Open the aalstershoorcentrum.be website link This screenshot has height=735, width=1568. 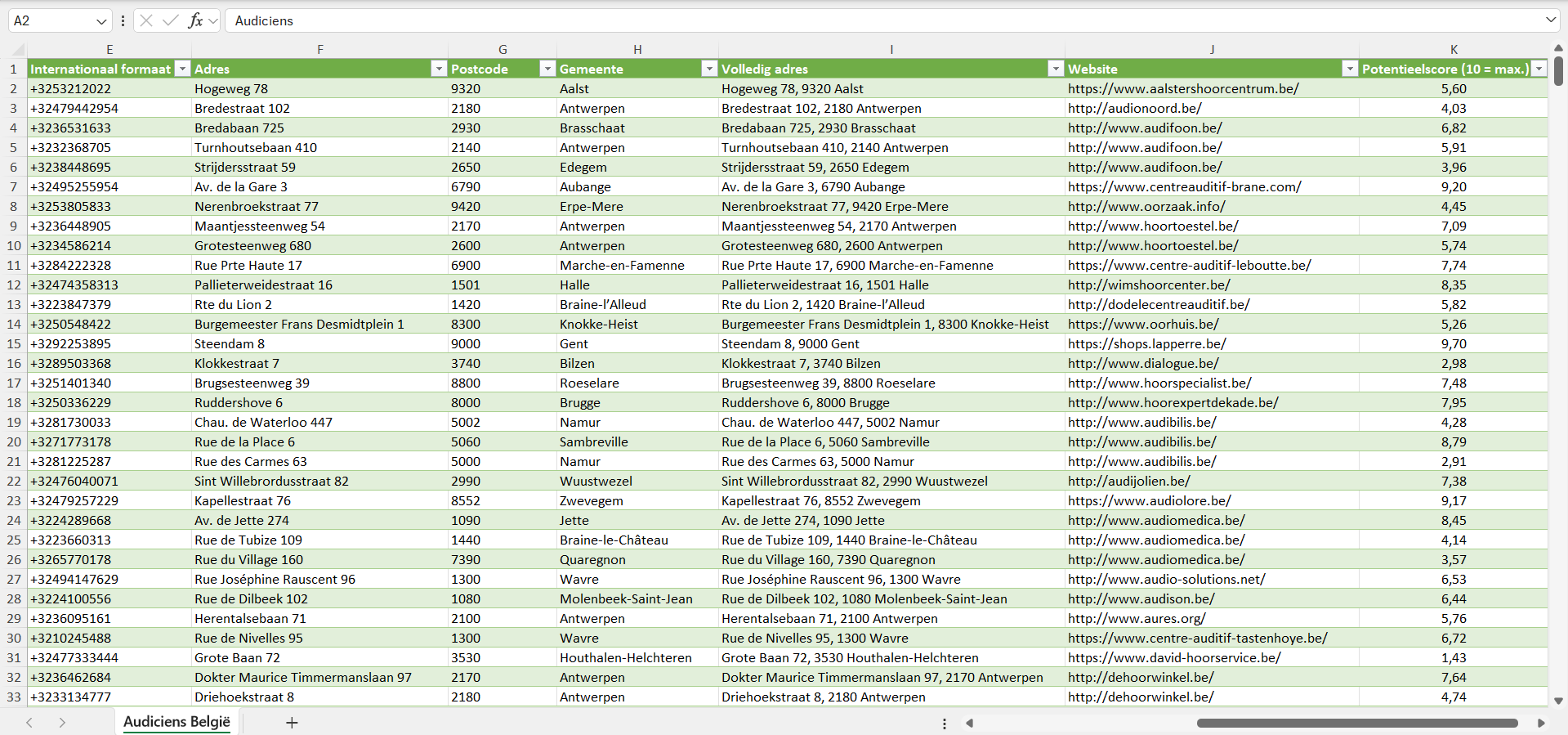(x=1182, y=89)
